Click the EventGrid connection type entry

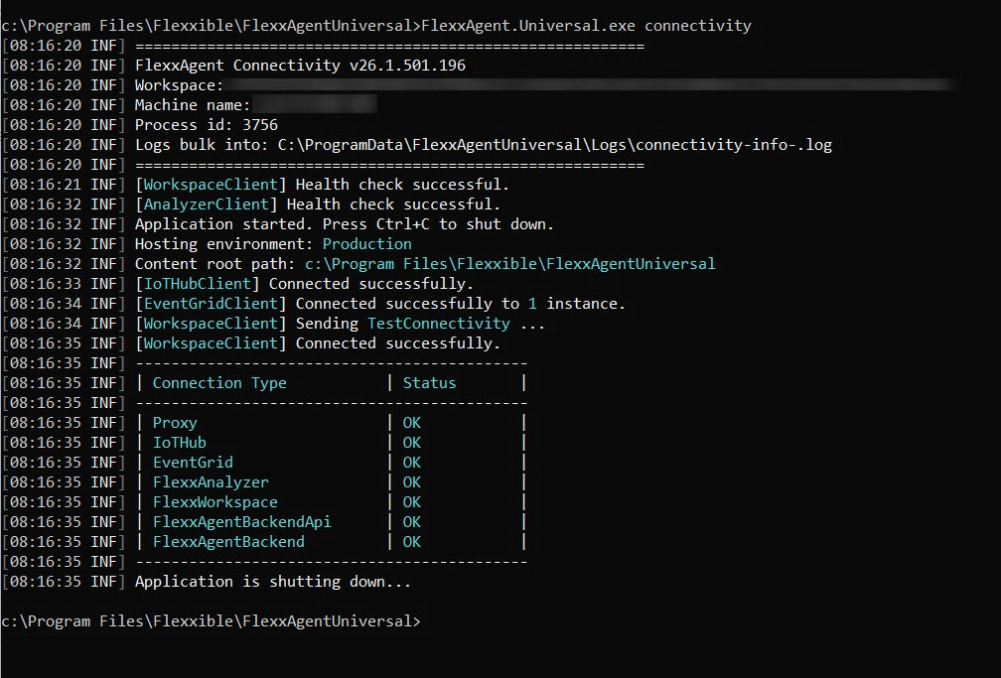click(x=192, y=462)
